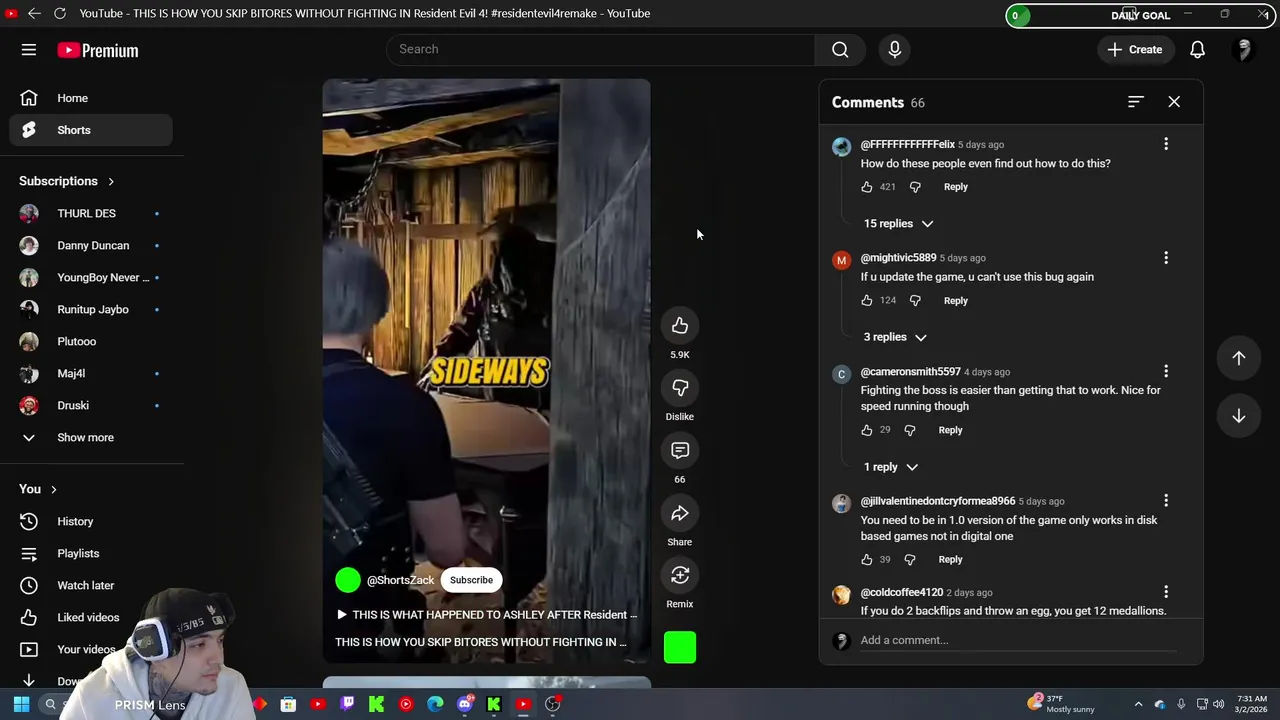Go back using browser back arrow
Image resolution: width=1280 pixels, height=720 pixels.
pos(34,13)
